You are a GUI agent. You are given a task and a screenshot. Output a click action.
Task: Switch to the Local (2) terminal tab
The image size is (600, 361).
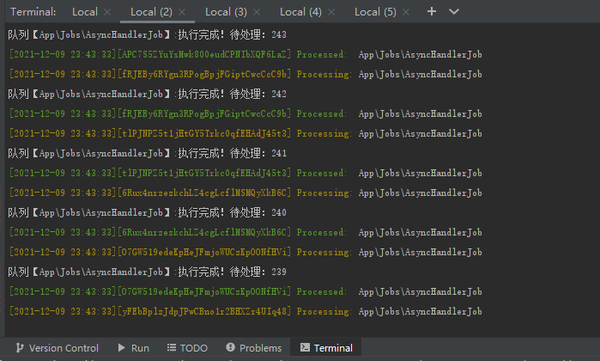(151, 12)
